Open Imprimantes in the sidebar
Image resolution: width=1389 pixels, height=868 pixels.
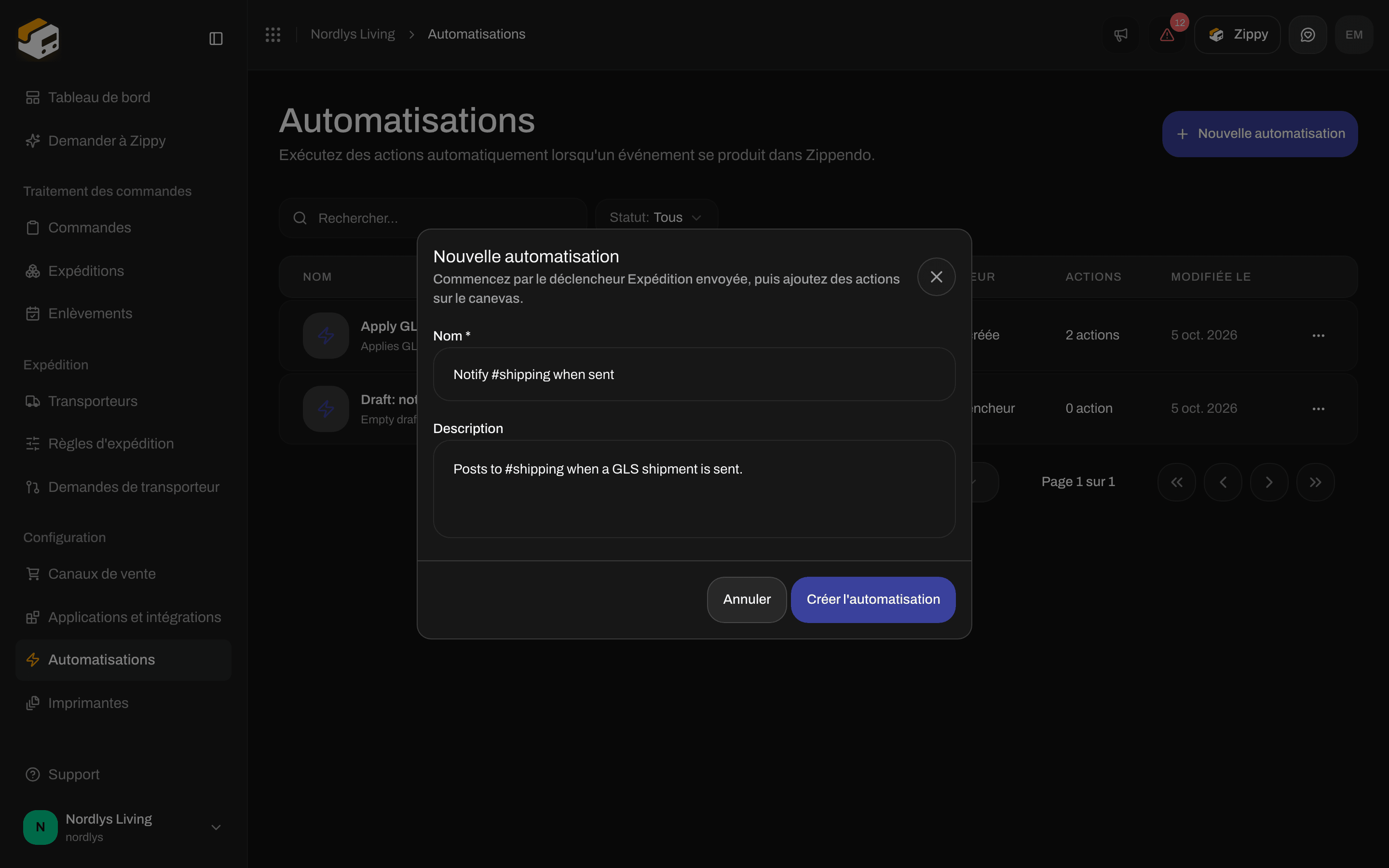pyautogui.click(x=123, y=703)
